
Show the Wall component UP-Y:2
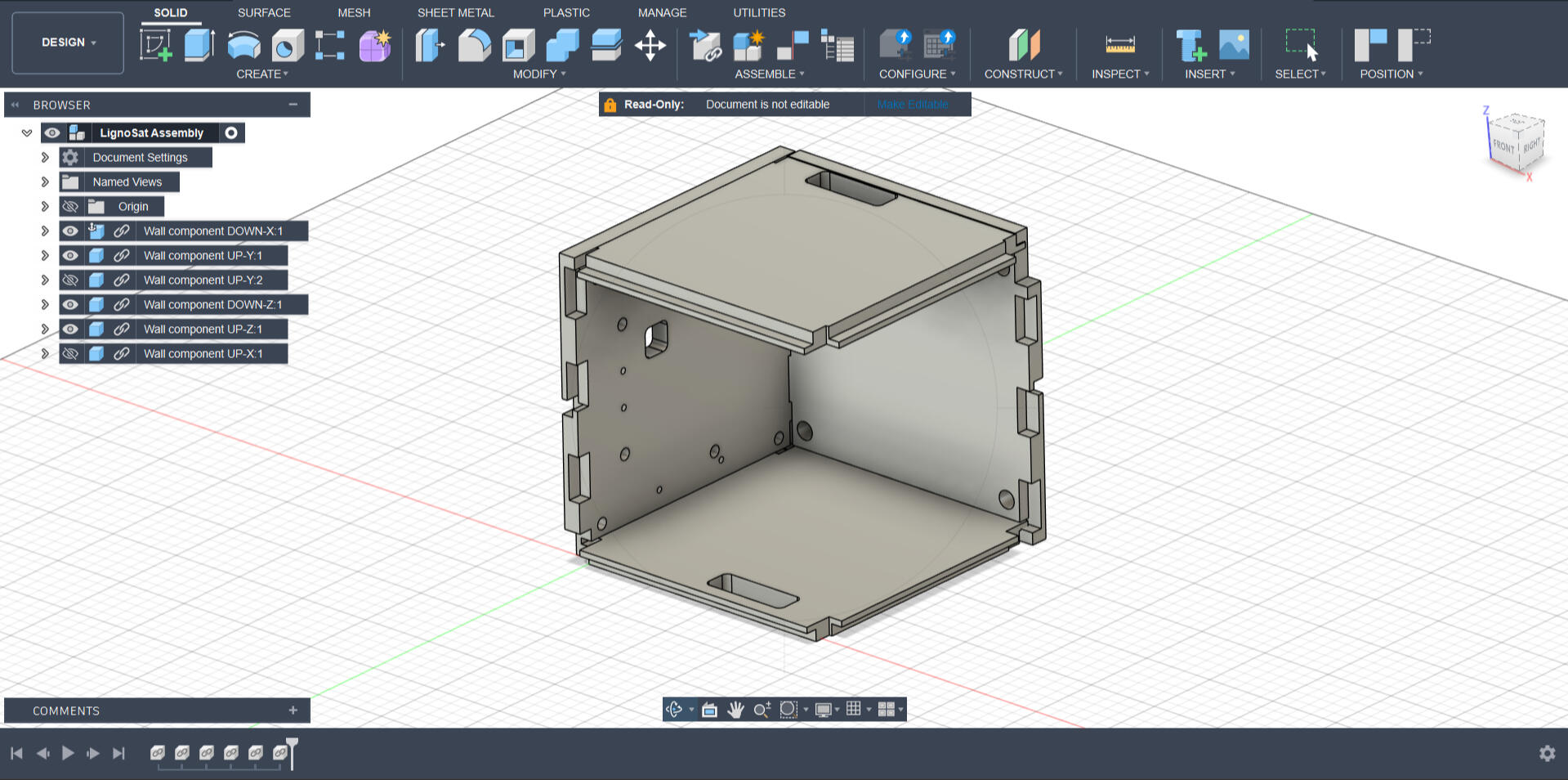(x=70, y=280)
